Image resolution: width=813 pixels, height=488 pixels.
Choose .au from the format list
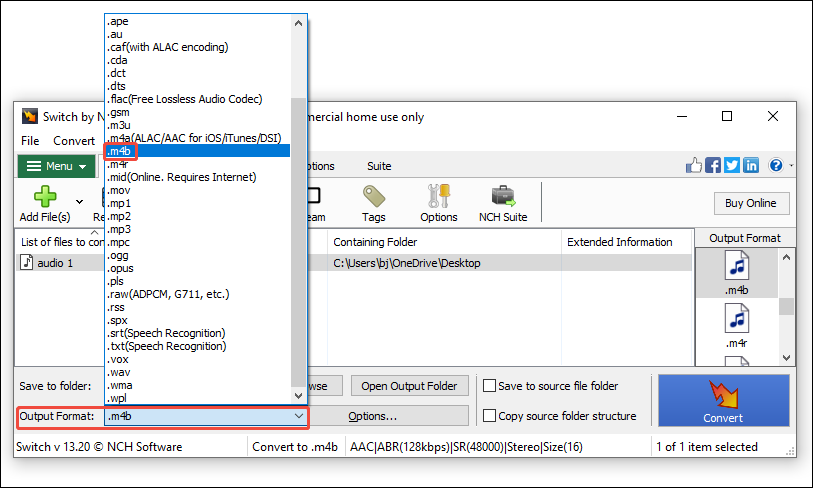198,34
